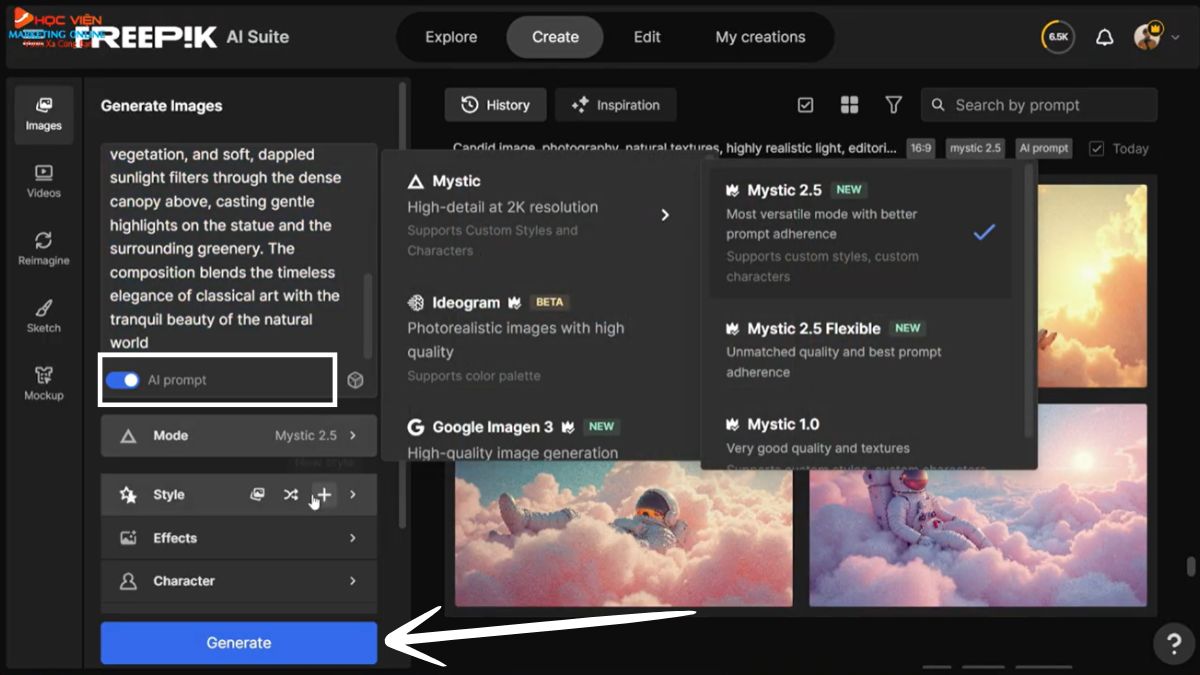
Task: Go to the Create tab
Action: 555,37
